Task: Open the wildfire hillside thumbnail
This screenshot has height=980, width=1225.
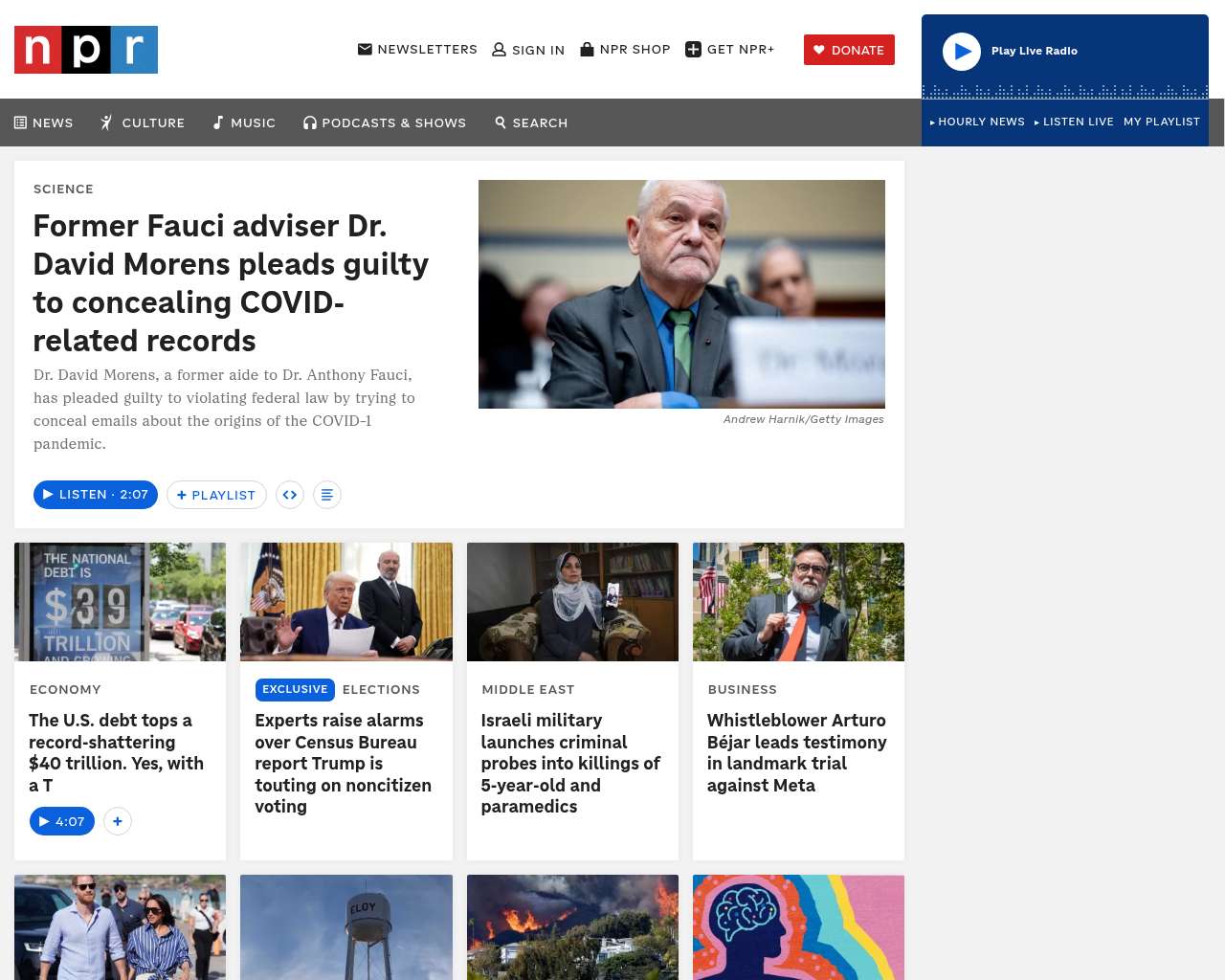Action: [x=572, y=927]
